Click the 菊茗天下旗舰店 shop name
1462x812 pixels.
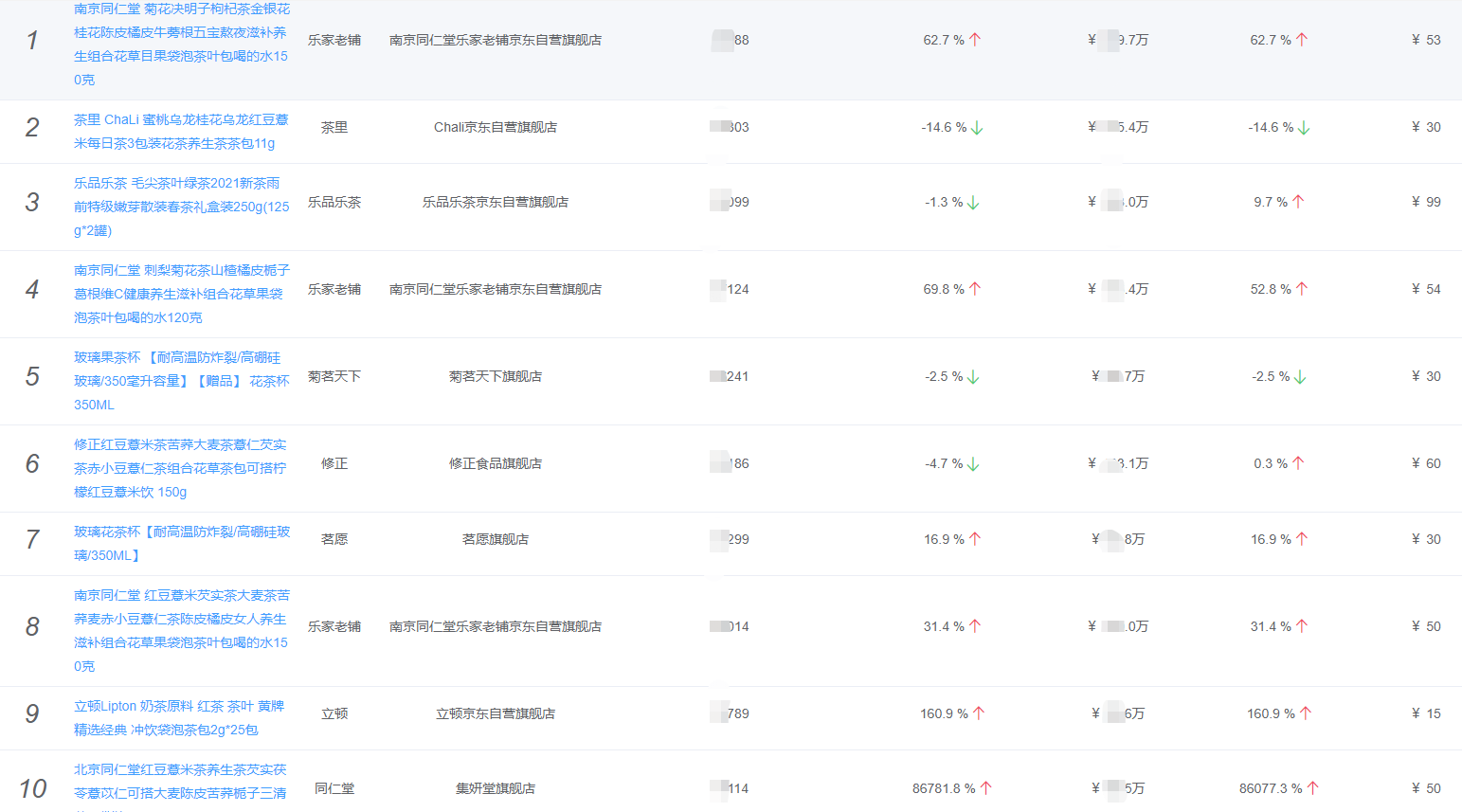496,376
